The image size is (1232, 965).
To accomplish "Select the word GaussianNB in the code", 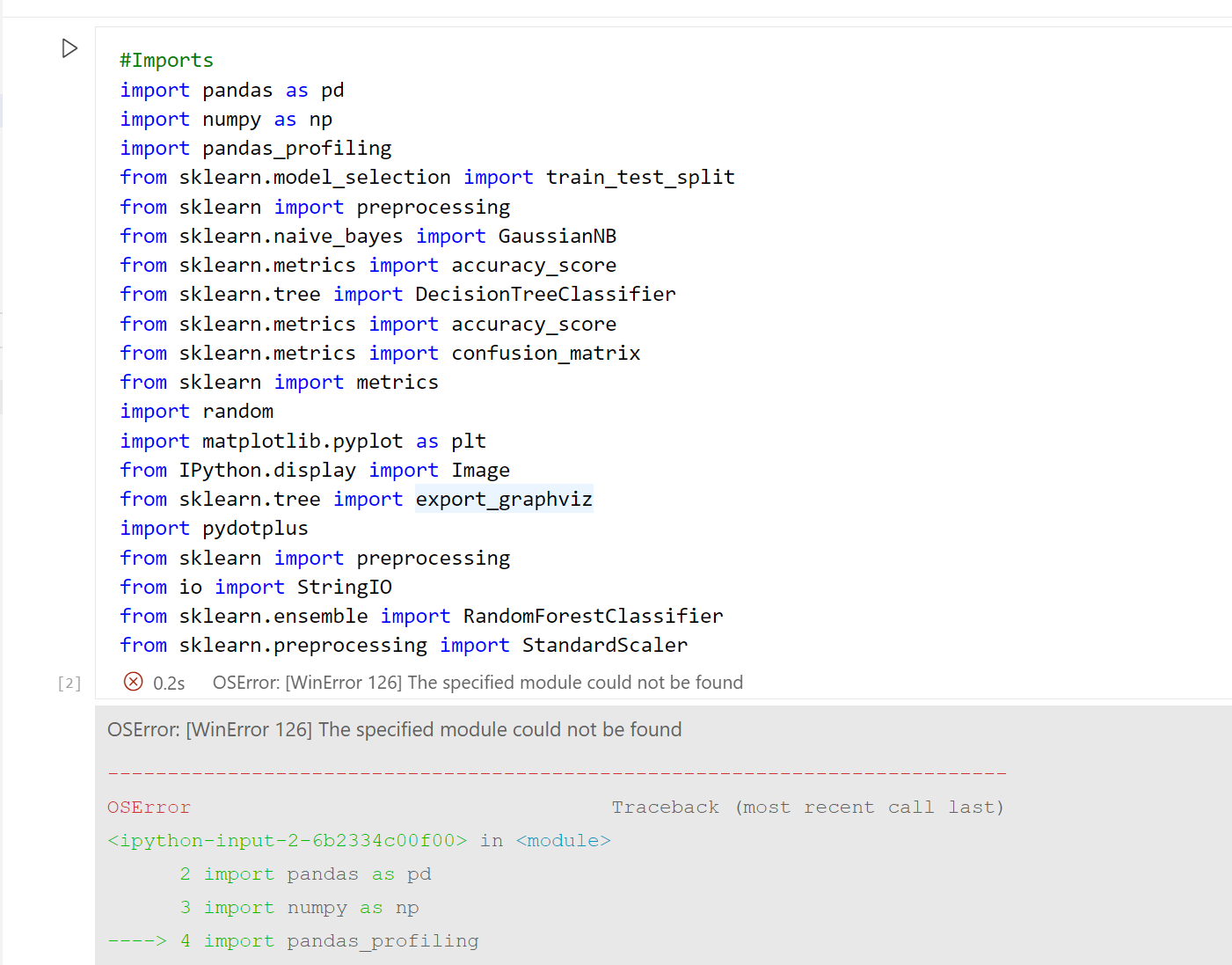I will pos(558,236).
